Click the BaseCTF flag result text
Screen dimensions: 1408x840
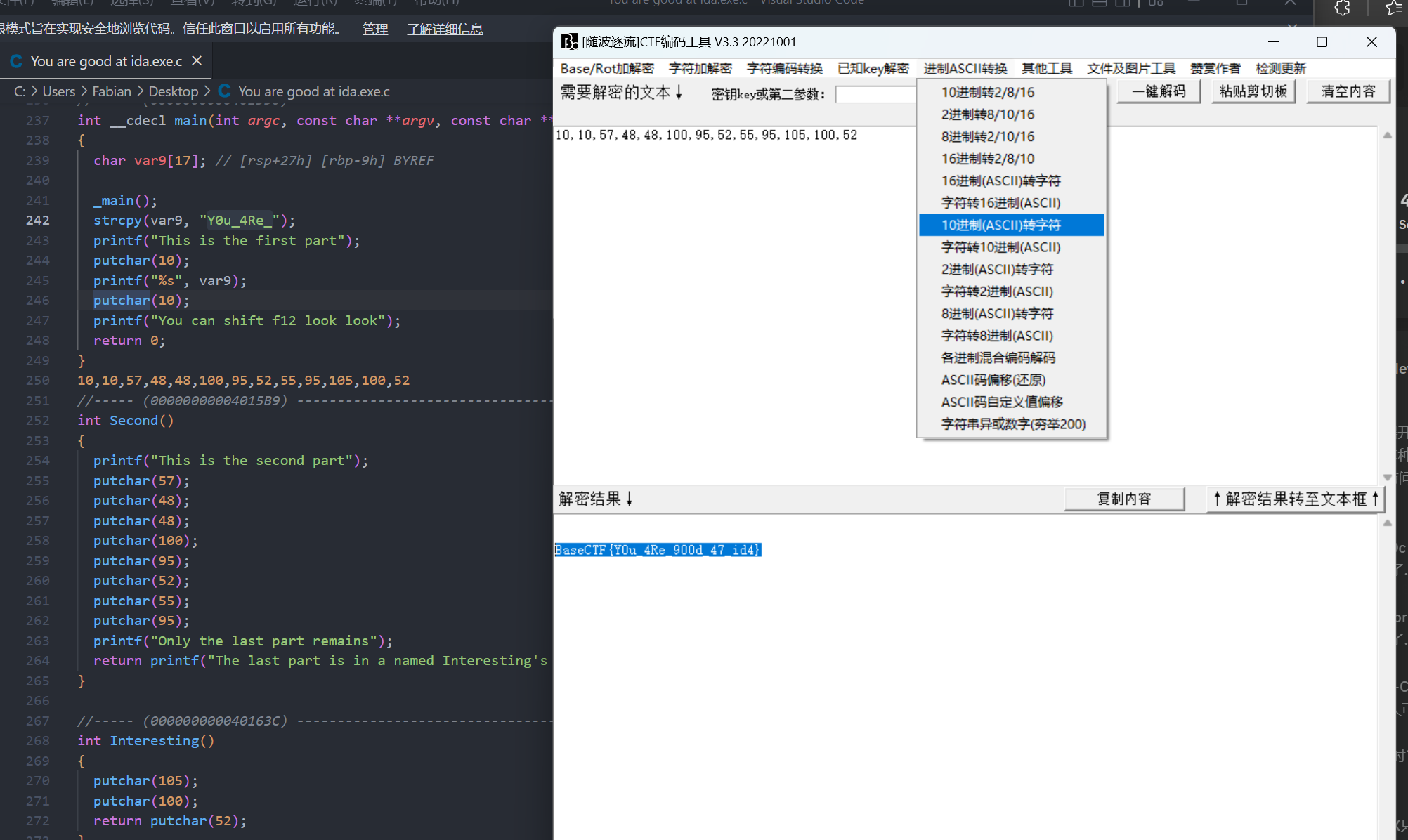click(658, 550)
